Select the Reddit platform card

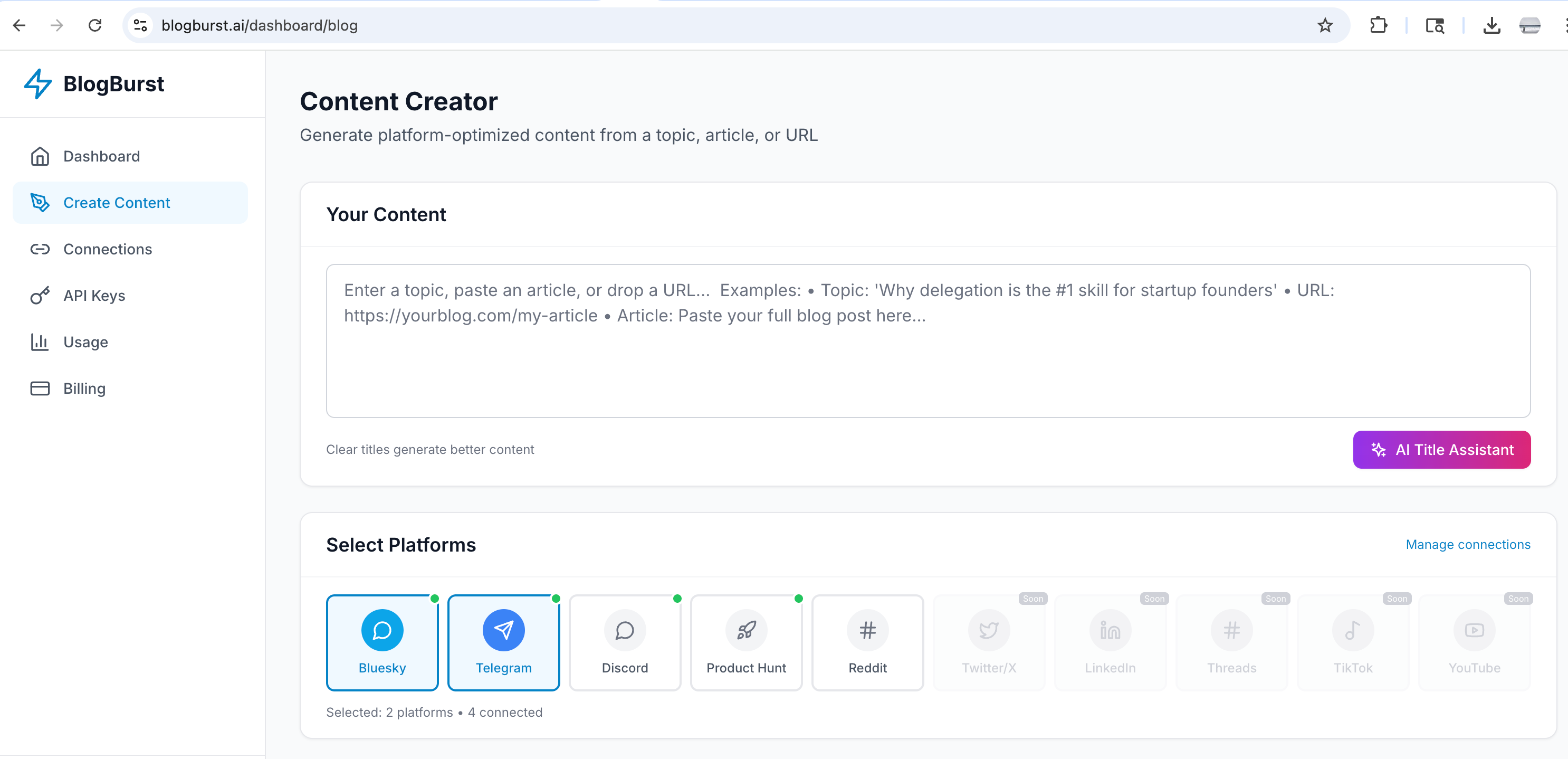867,642
